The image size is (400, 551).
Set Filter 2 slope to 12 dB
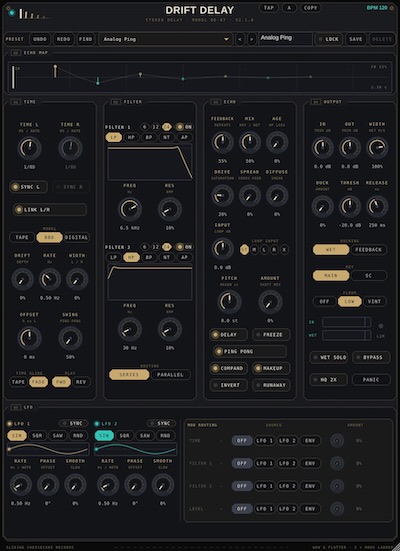tap(155, 247)
